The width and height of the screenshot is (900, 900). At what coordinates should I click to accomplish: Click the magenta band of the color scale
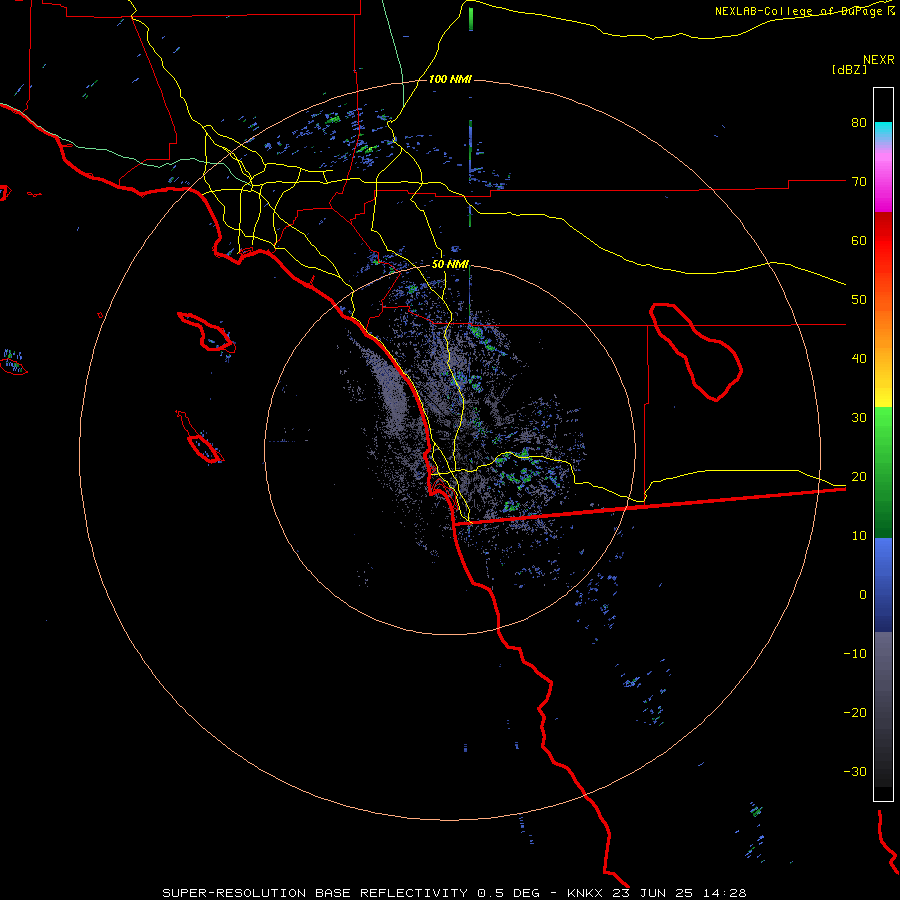coord(883,184)
